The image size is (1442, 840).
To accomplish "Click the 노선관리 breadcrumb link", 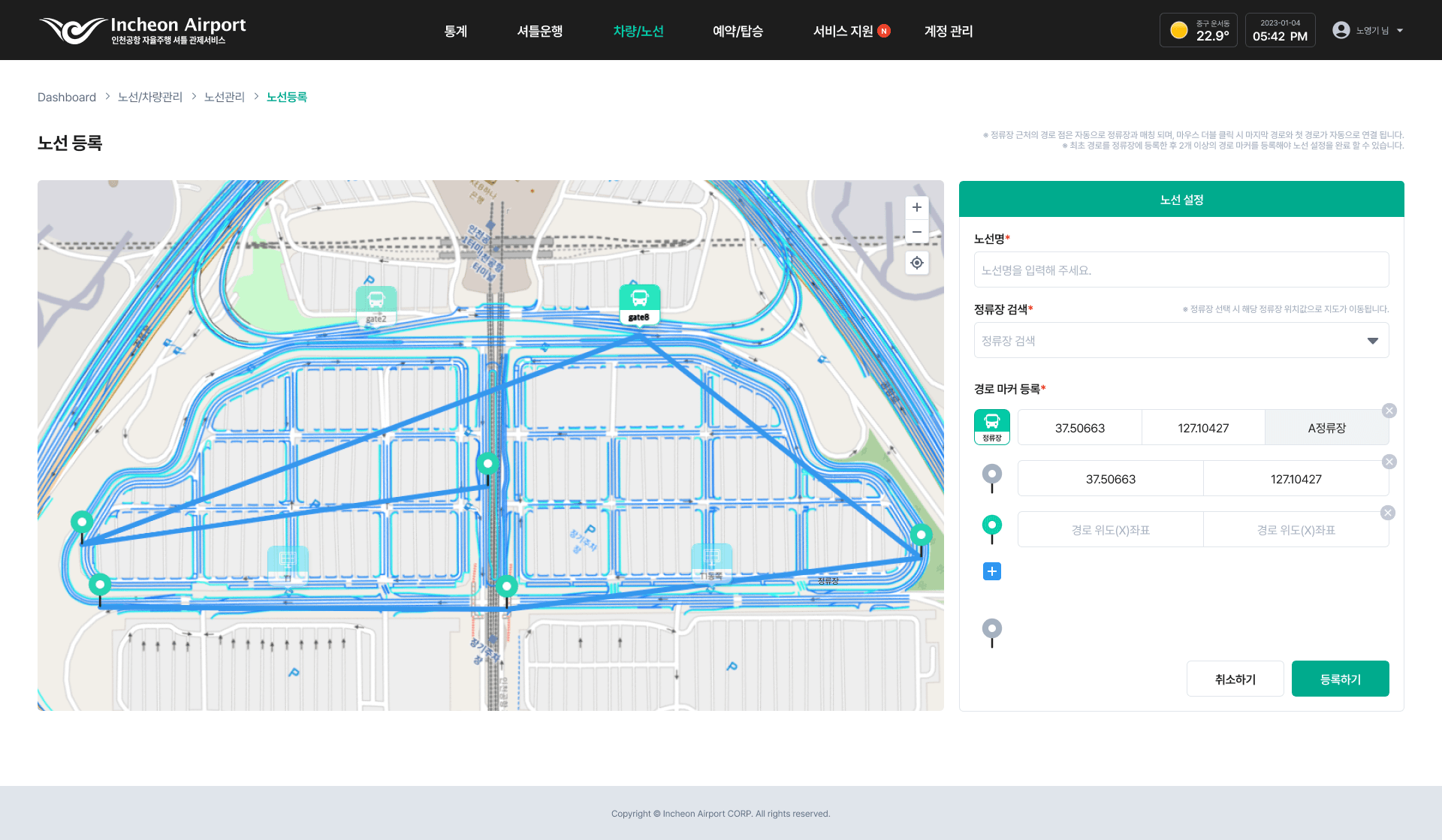I will point(224,97).
